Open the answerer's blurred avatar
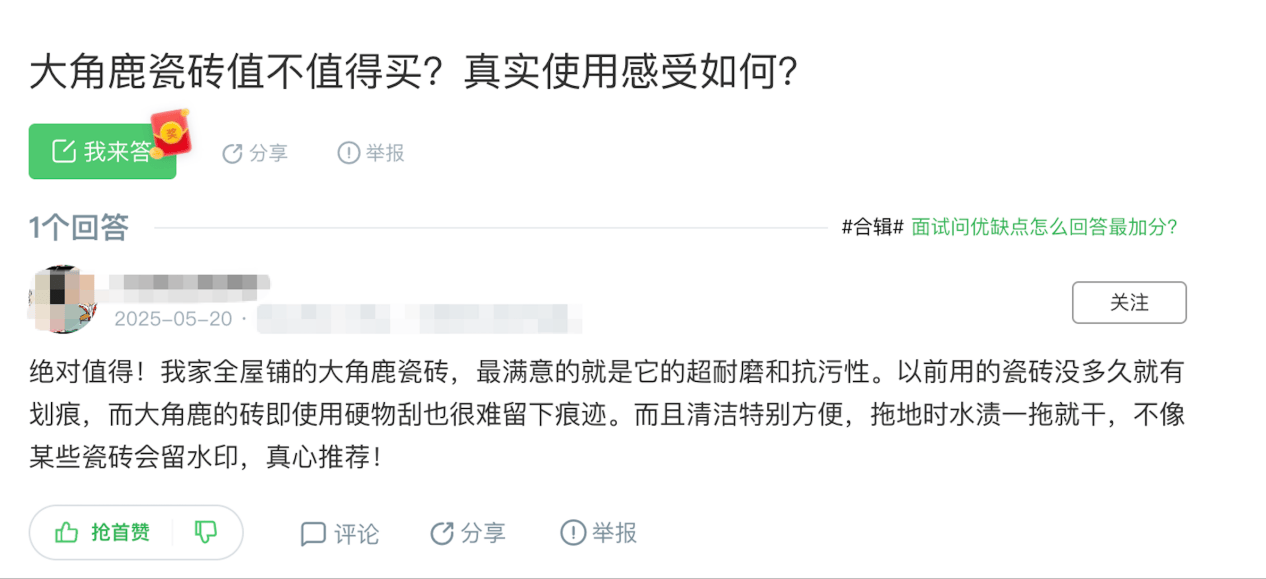The width and height of the screenshot is (1266, 579). [x=63, y=299]
